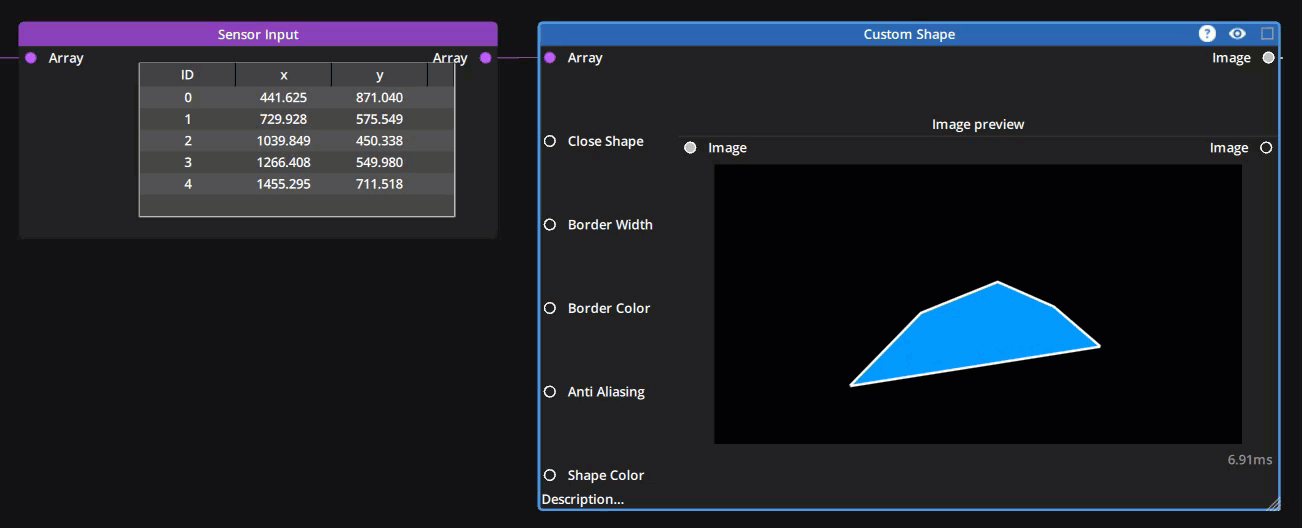
Task: Select the Sensor Input node title bar
Action: click(258, 34)
